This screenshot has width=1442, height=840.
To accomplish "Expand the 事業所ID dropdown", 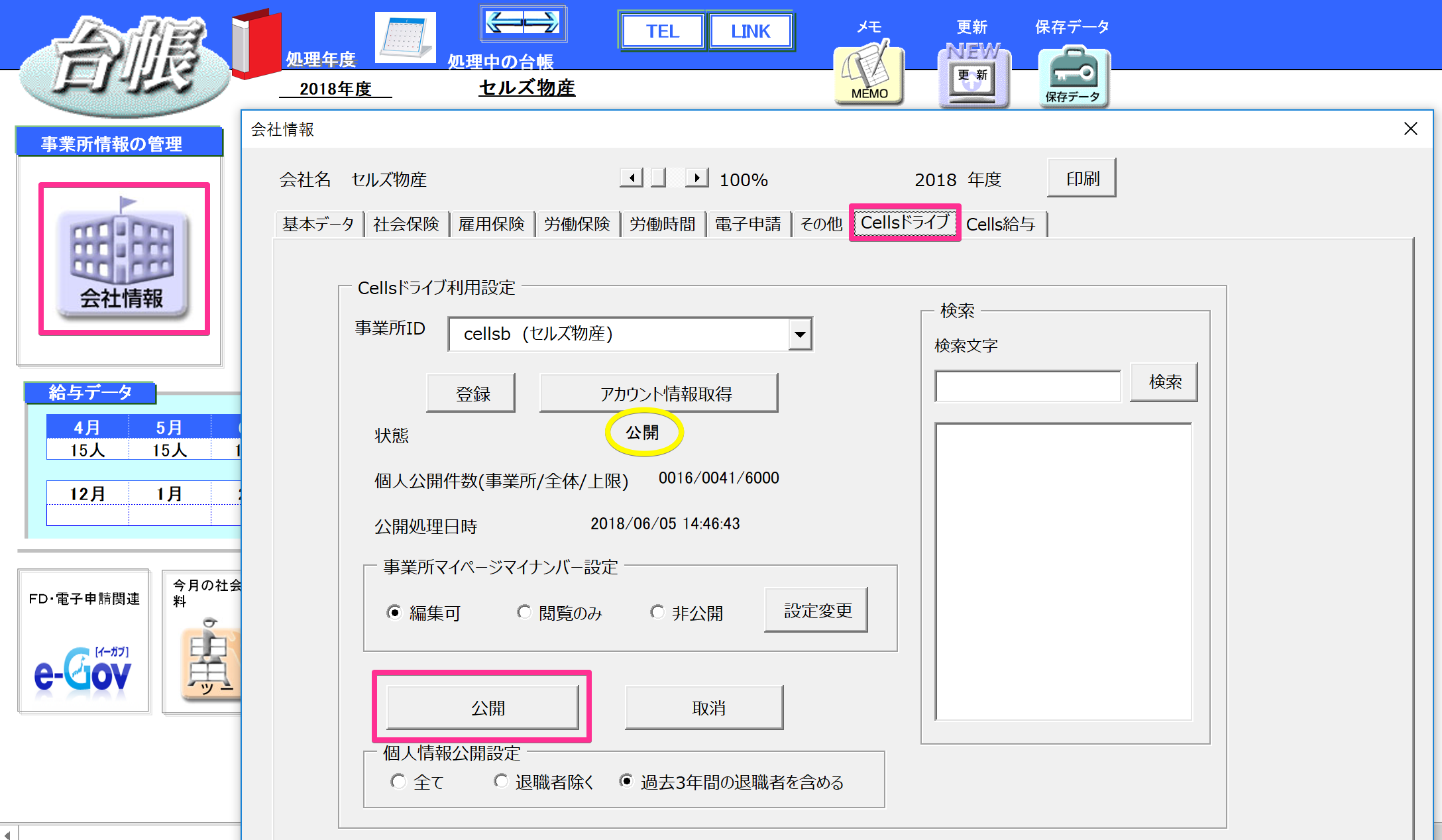I will [800, 334].
